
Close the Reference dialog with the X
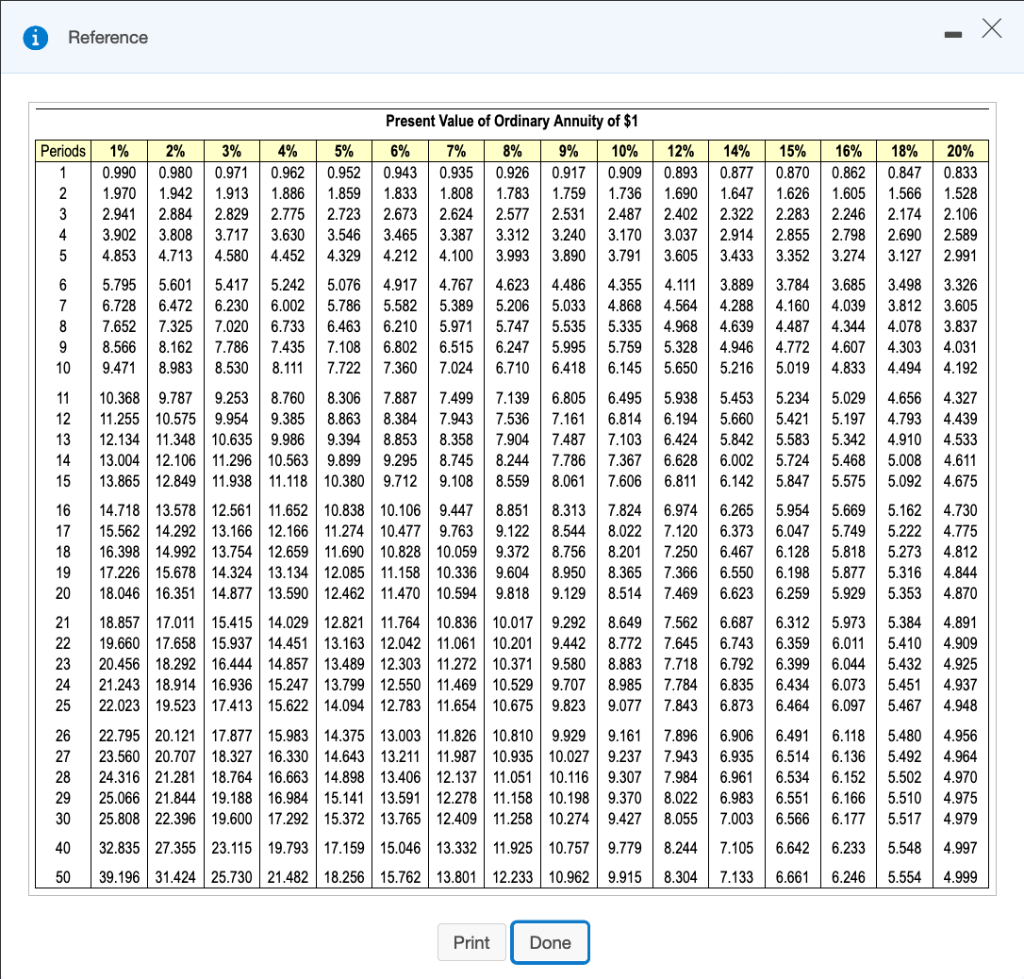[991, 30]
